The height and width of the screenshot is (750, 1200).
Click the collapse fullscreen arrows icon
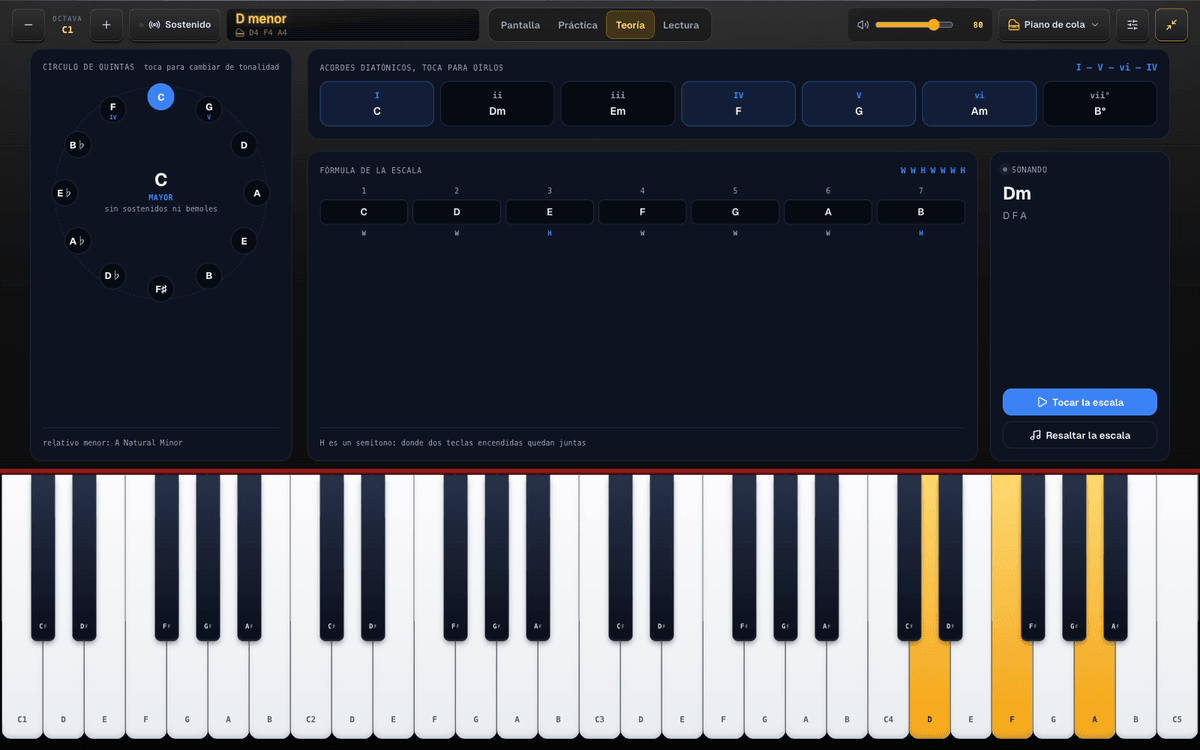[x=1171, y=25]
